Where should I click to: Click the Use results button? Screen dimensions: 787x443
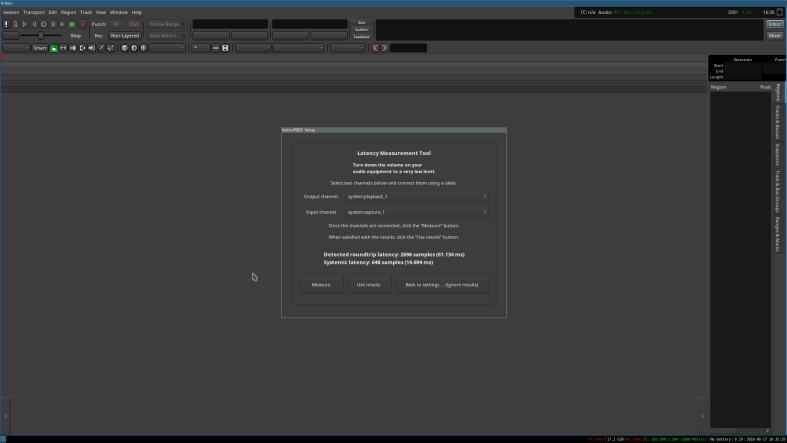tap(368, 285)
